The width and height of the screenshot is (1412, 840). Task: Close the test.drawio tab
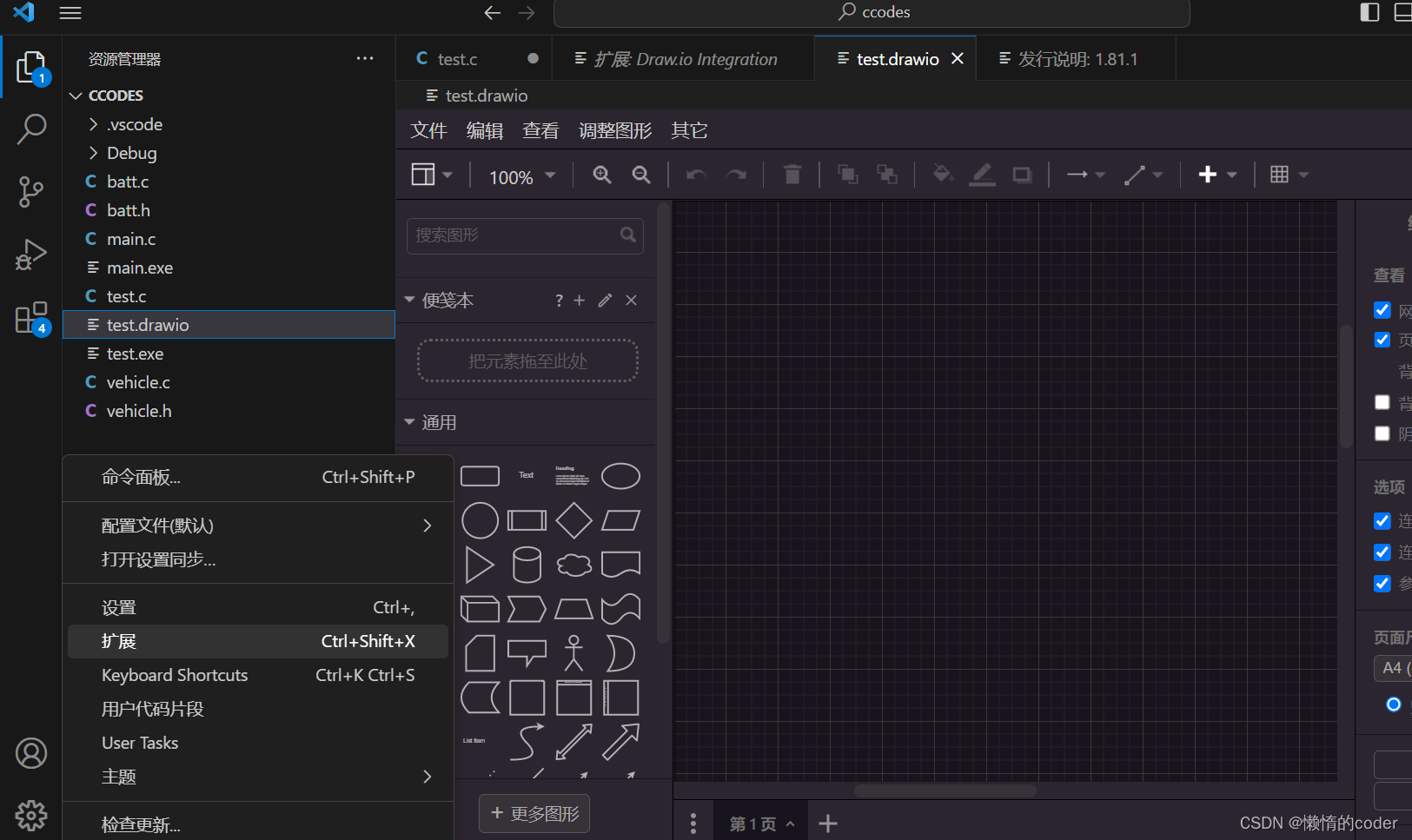click(958, 58)
